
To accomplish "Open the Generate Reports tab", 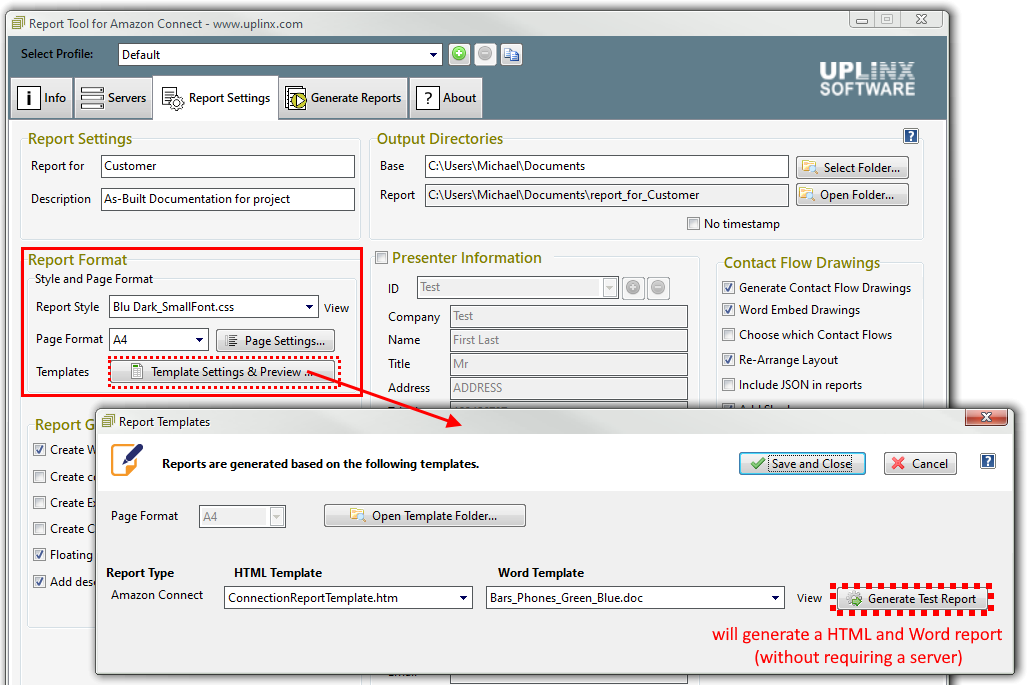I will [343, 98].
